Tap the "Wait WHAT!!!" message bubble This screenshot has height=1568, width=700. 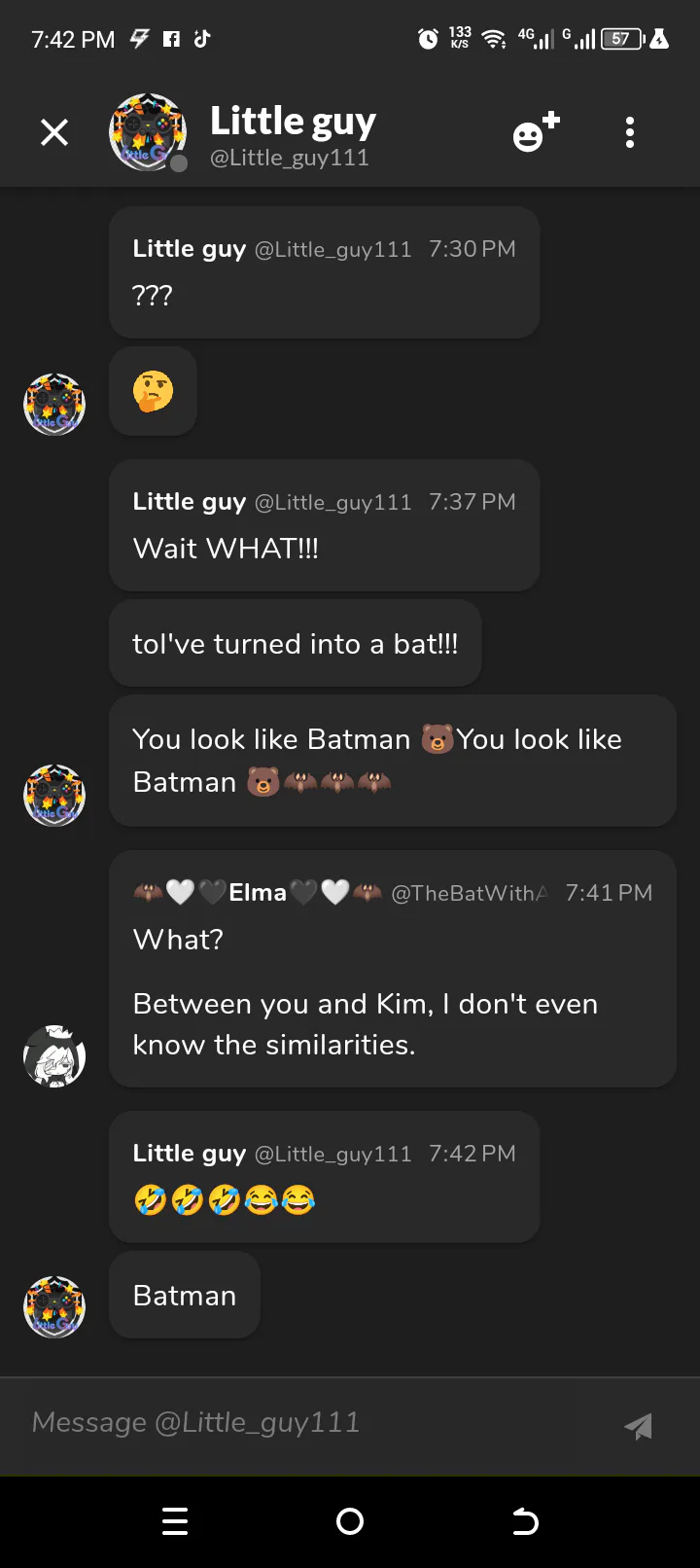point(226,549)
